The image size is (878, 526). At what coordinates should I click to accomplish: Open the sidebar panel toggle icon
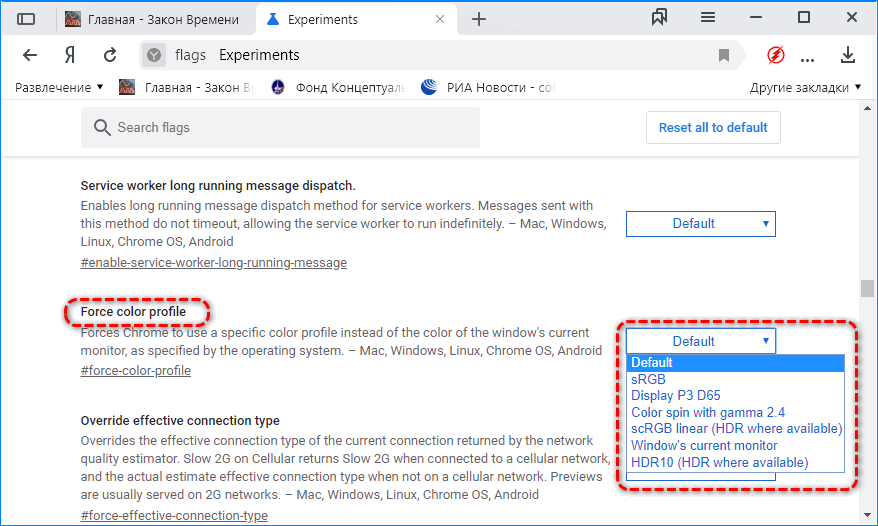27,19
